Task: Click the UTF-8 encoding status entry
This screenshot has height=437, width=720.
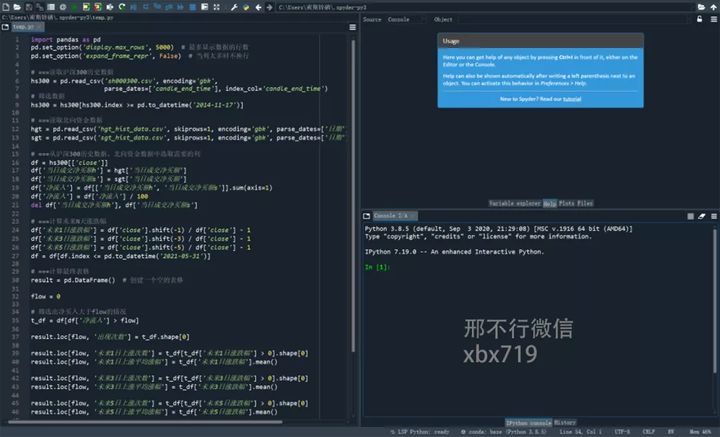Action: click(x=622, y=432)
